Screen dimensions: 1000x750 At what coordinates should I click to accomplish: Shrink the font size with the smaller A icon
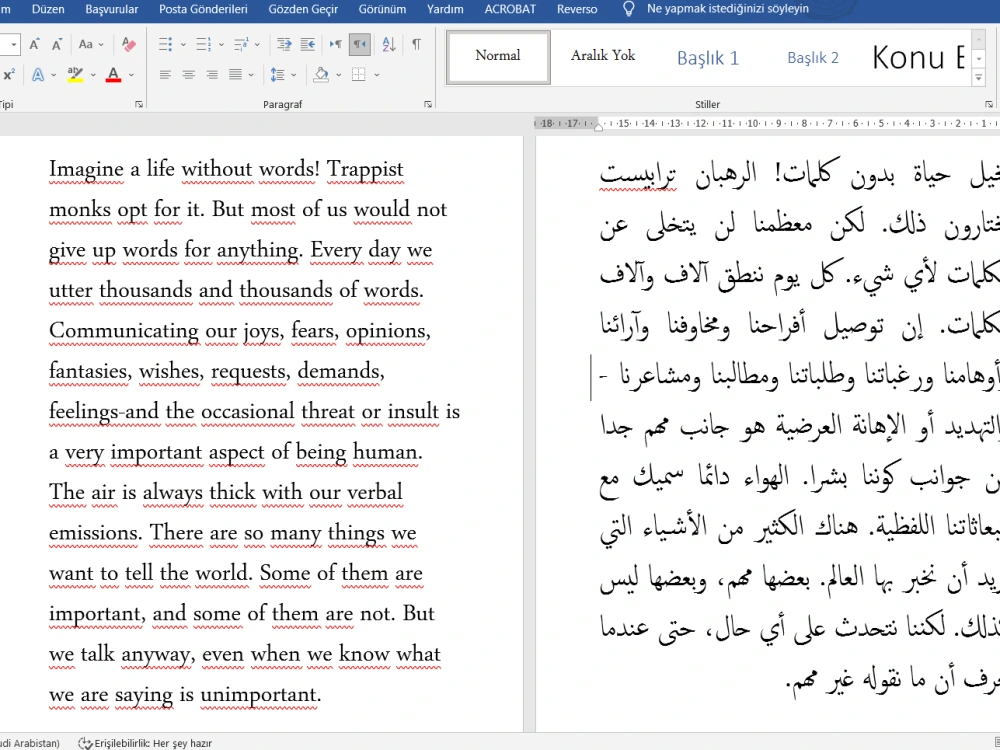coord(57,44)
